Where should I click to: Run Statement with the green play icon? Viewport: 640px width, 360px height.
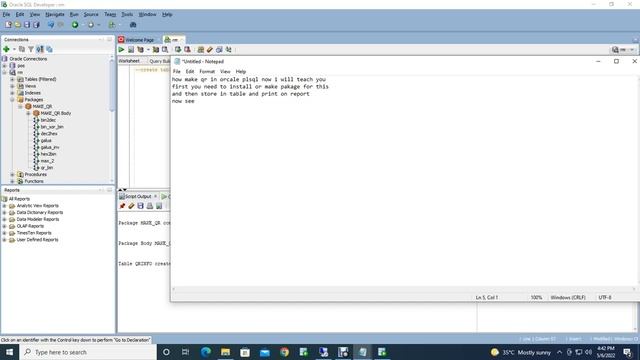pos(121,50)
